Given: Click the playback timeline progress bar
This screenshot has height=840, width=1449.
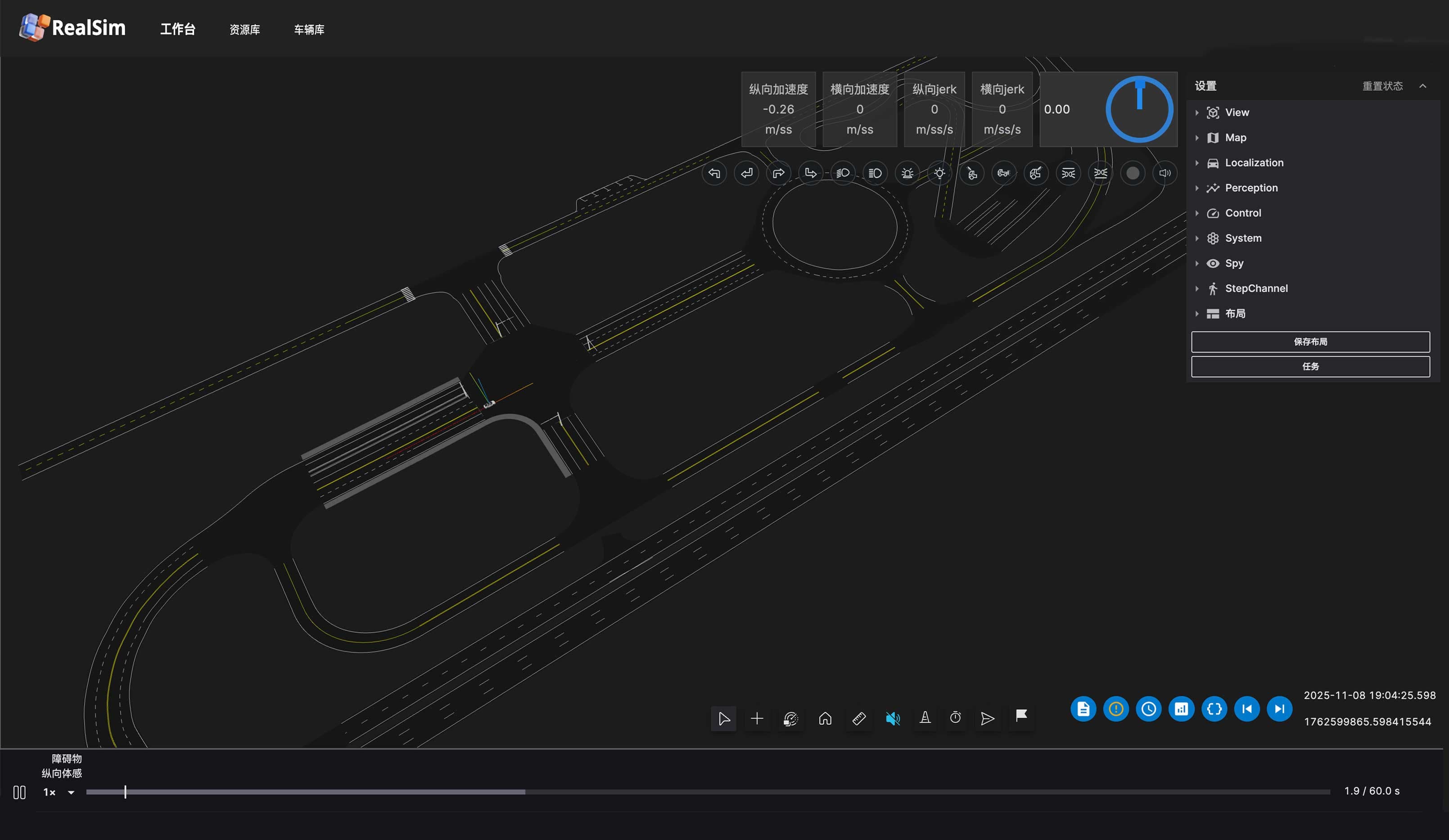Looking at the screenshot, I should coord(709,792).
